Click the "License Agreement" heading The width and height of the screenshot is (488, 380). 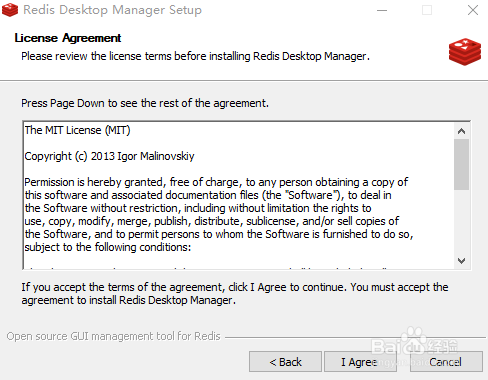tap(68, 38)
